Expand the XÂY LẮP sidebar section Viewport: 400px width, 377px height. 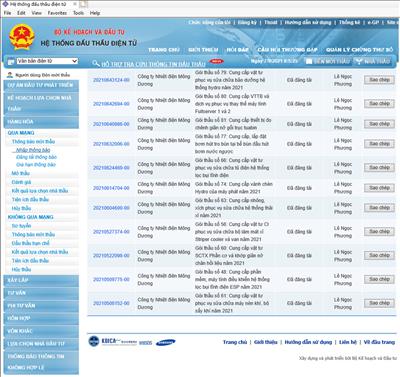[41, 280]
